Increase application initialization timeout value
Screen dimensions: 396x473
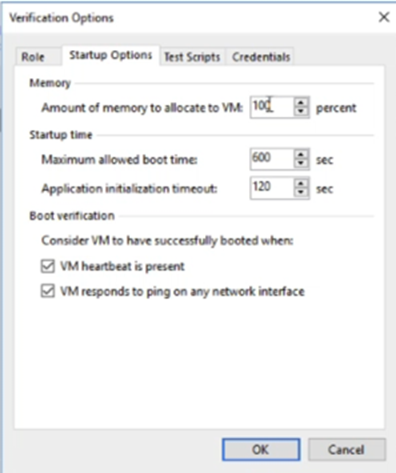301,184
